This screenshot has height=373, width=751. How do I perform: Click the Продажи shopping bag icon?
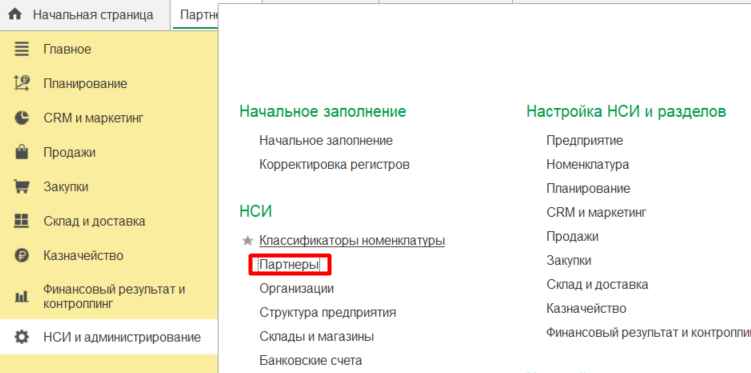[x=22, y=152]
